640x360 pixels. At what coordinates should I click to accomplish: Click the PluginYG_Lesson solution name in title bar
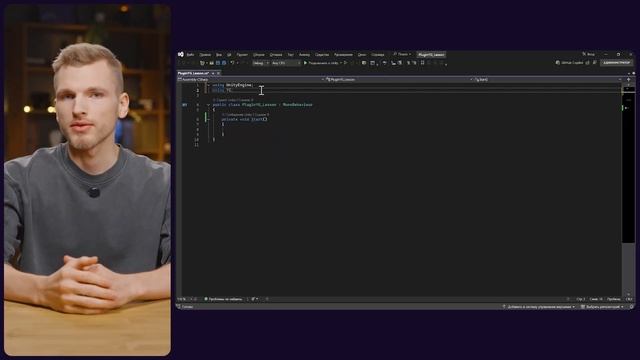coord(431,54)
